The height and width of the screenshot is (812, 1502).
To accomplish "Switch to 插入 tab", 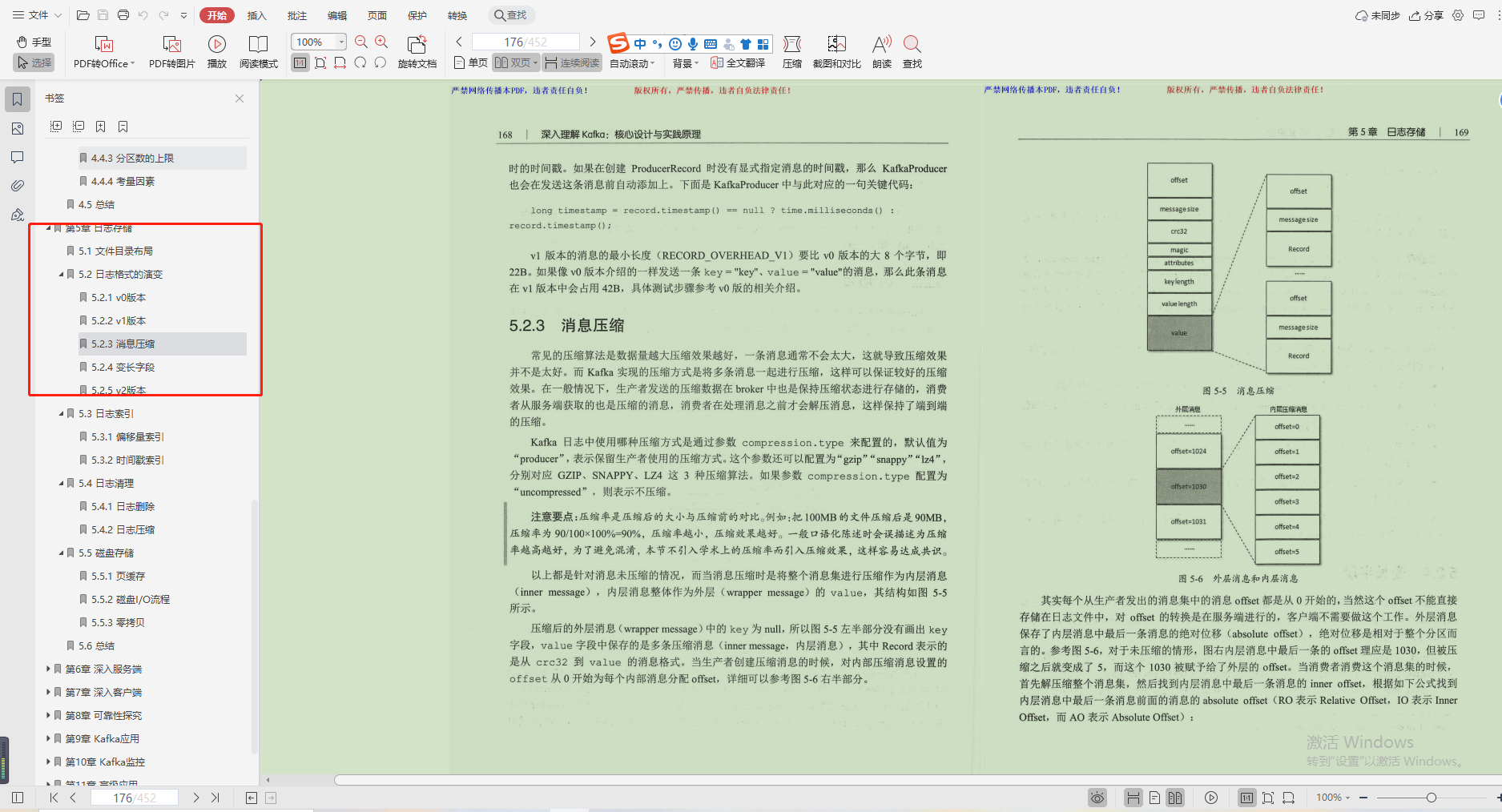I will pos(257,15).
